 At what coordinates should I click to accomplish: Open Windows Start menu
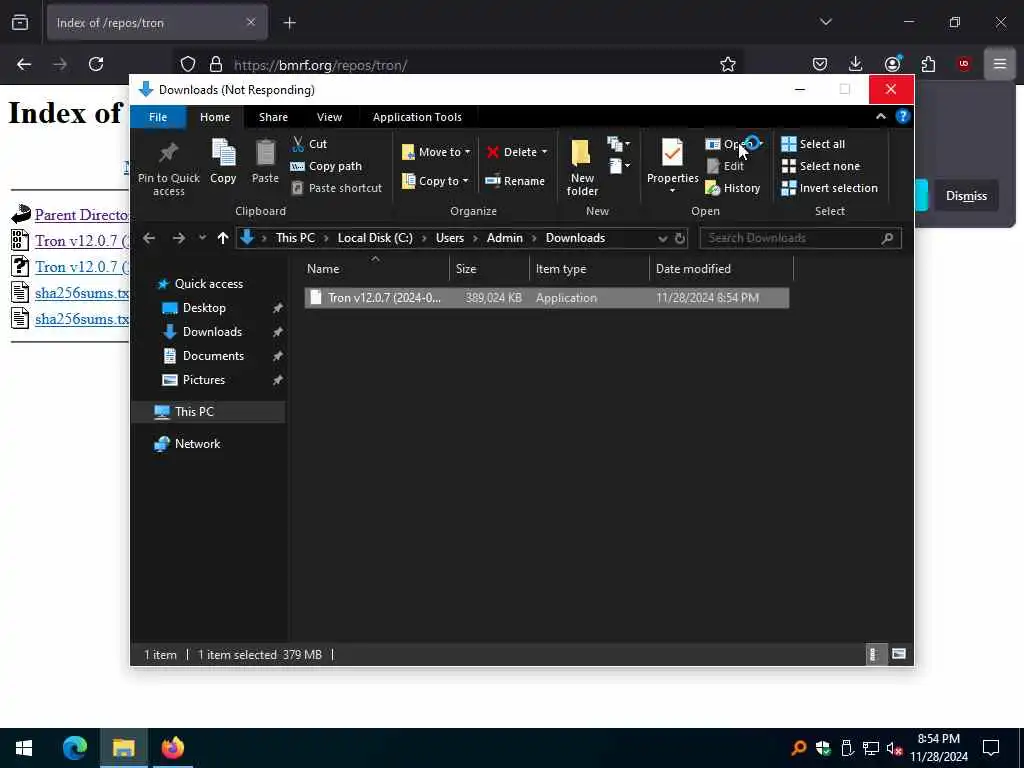[x=24, y=748]
